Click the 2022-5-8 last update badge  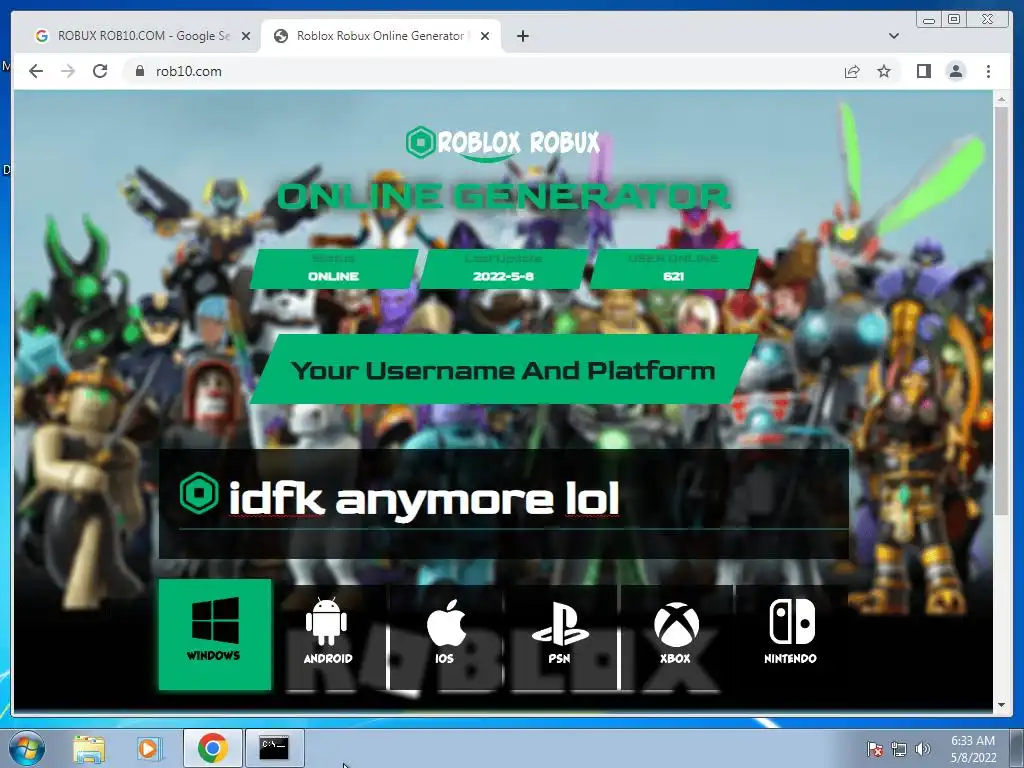pyautogui.click(x=504, y=269)
